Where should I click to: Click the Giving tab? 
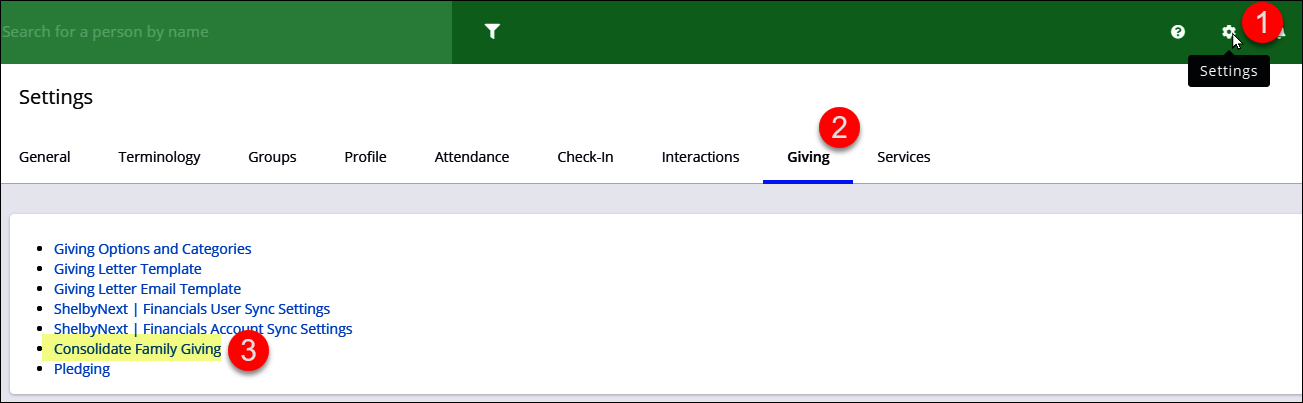pyautogui.click(x=807, y=157)
